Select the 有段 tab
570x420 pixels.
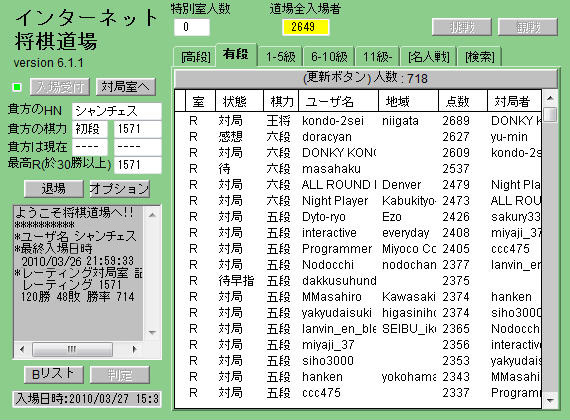click(x=236, y=55)
